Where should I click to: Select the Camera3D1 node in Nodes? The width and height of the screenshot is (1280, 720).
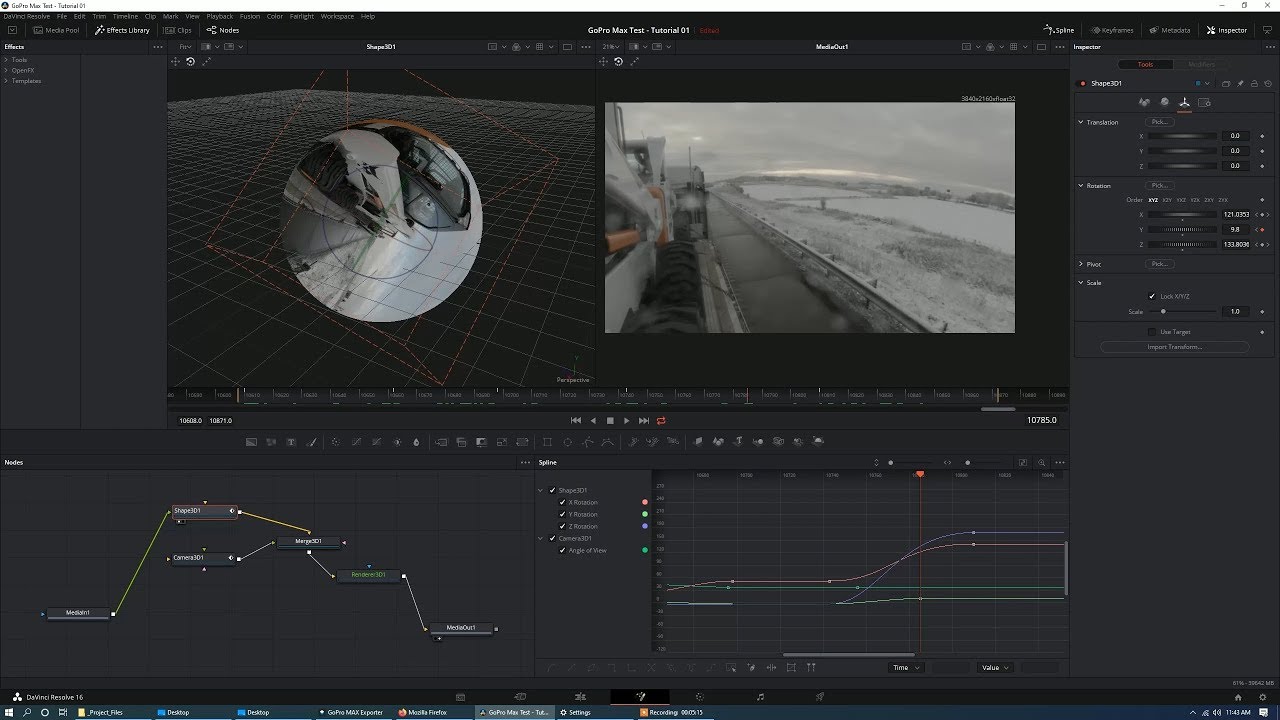(x=202, y=558)
